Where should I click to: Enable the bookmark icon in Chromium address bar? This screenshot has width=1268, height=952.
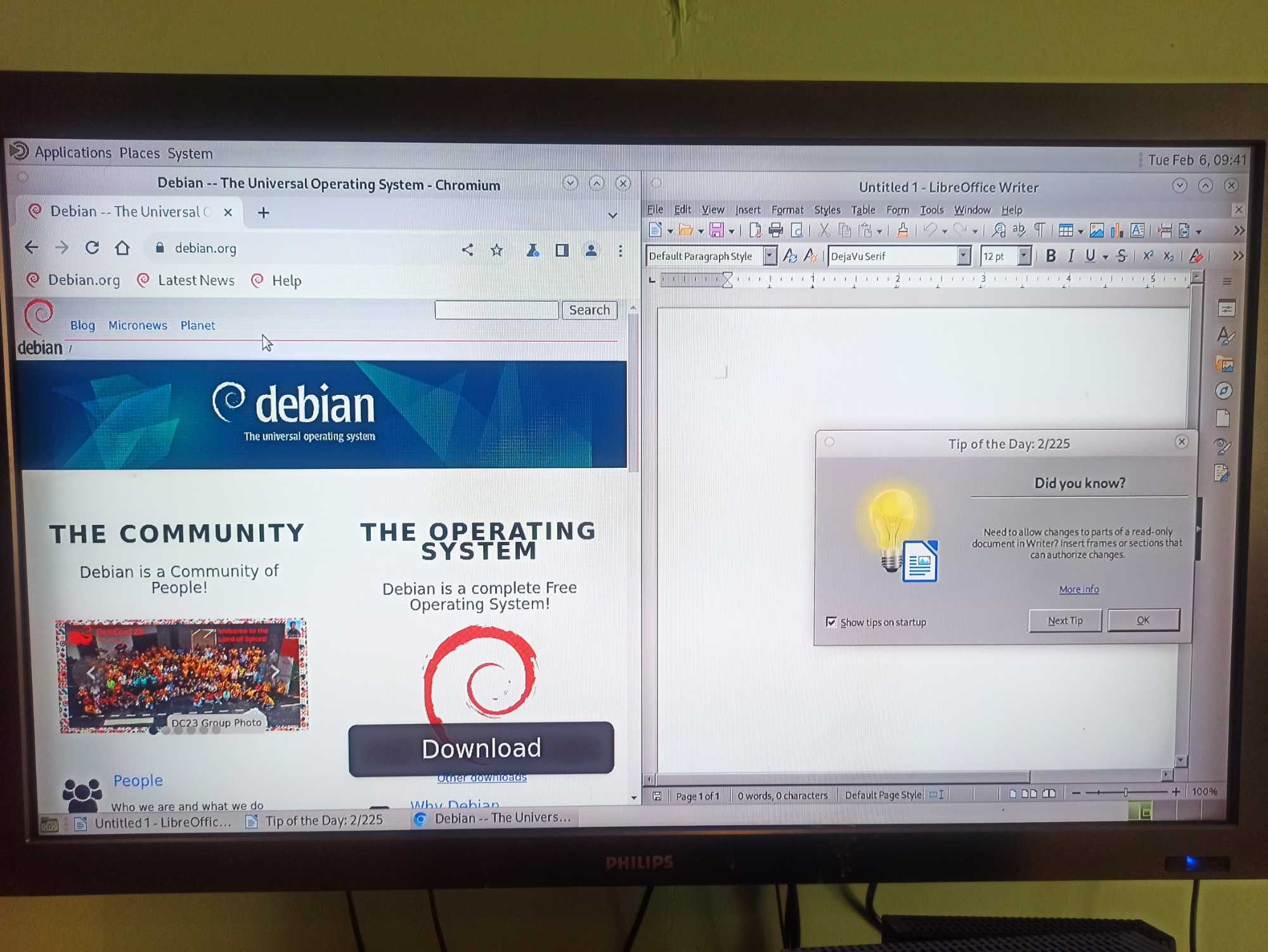tap(498, 249)
